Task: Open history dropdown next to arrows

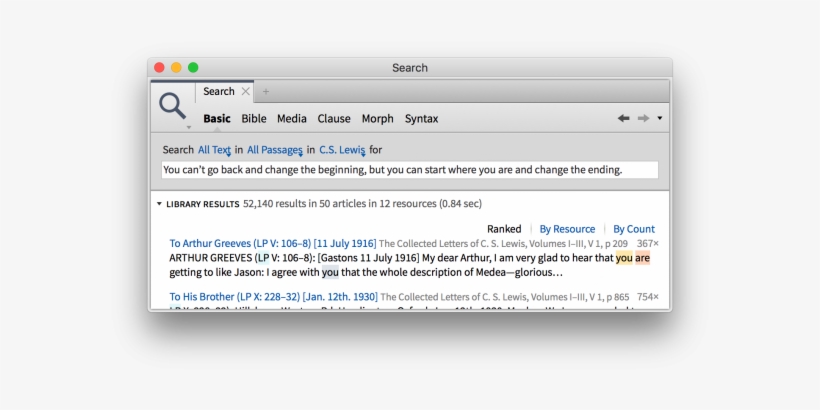Action: [x=659, y=118]
